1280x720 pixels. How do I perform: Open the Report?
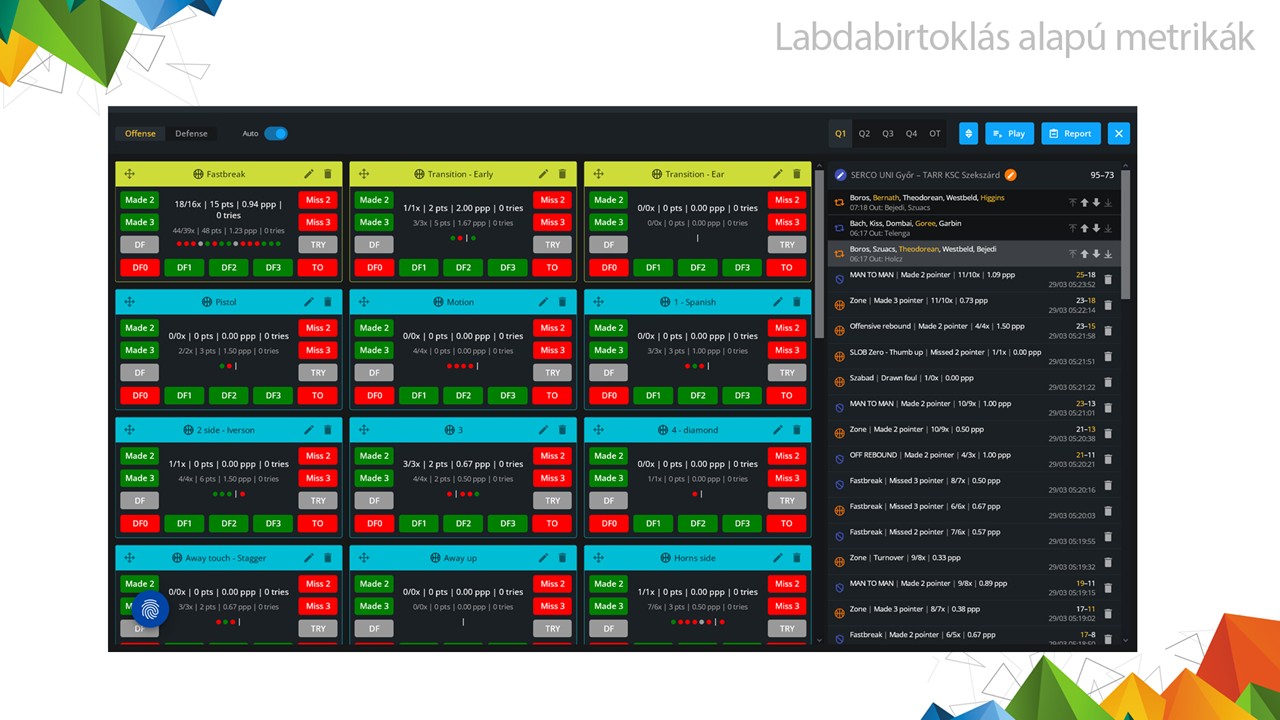(x=1070, y=133)
